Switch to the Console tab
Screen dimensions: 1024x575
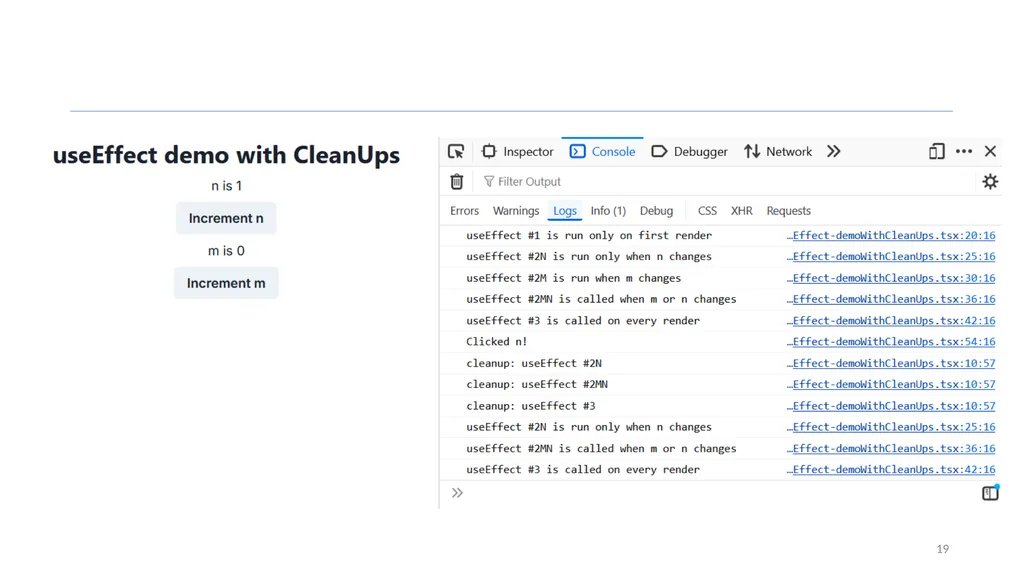[602, 152]
